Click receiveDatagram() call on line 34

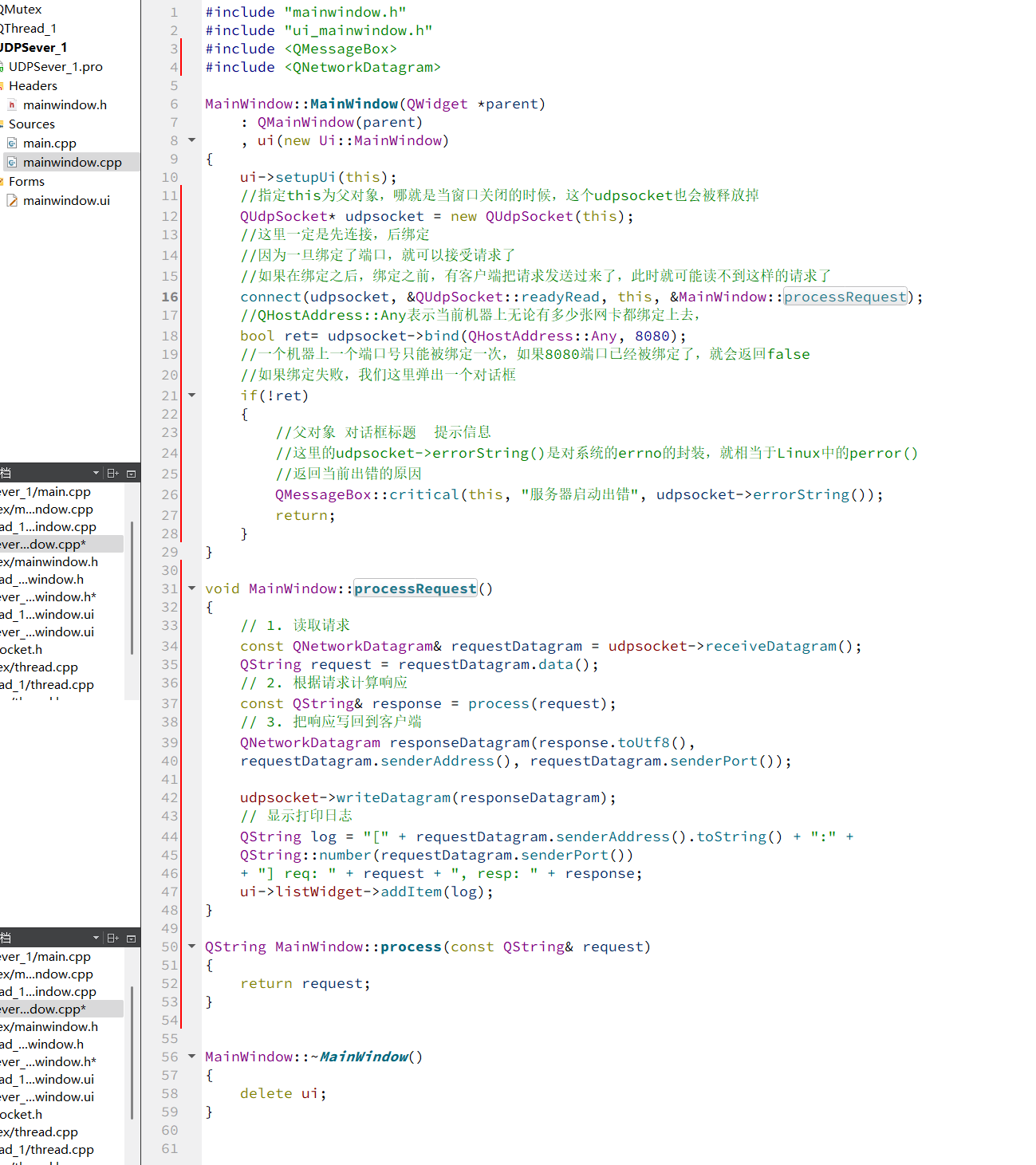coord(779,646)
